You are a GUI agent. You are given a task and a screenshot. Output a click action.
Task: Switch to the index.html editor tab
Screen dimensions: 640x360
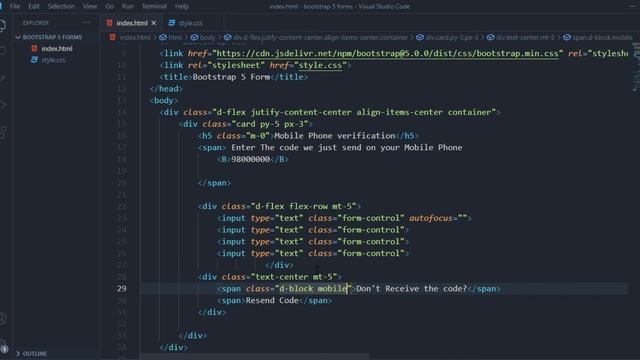click(x=131, y=23)
